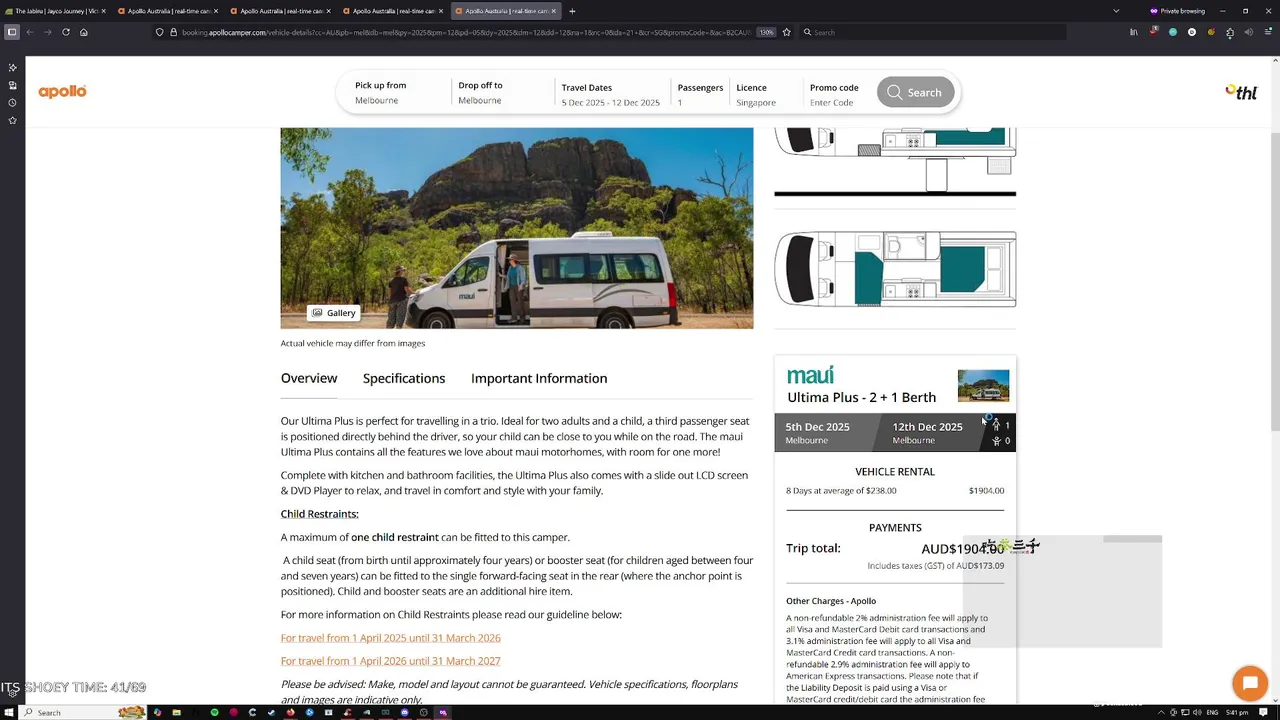The image size is (1280, 720).
Task: Click the browser reload icon
Action: pos(66,32)
